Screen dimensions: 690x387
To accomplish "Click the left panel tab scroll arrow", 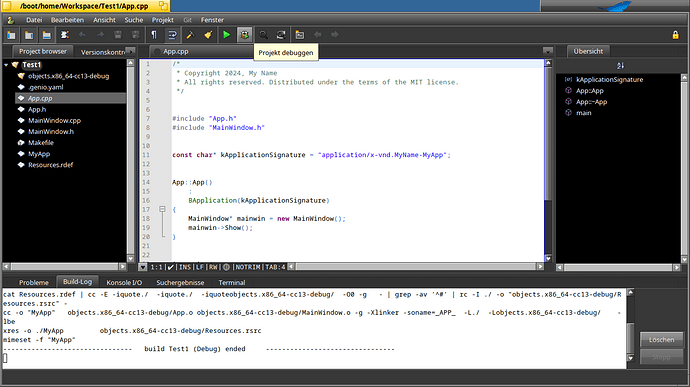I will pyautogui.click(x=130, y=51).
